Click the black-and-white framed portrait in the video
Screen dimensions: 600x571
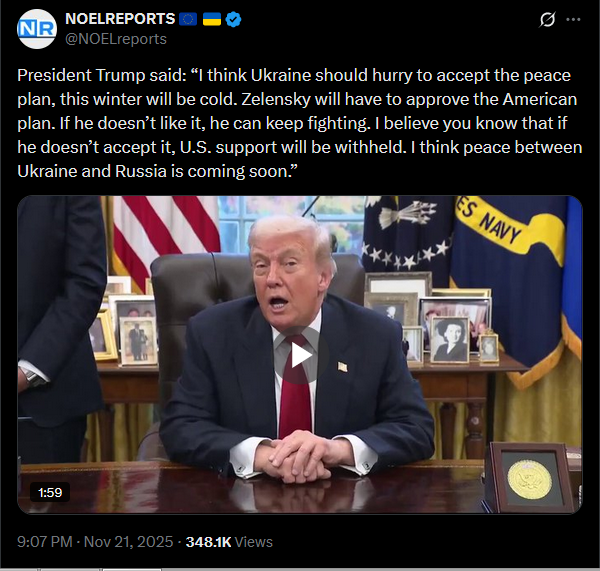[450, 340]
